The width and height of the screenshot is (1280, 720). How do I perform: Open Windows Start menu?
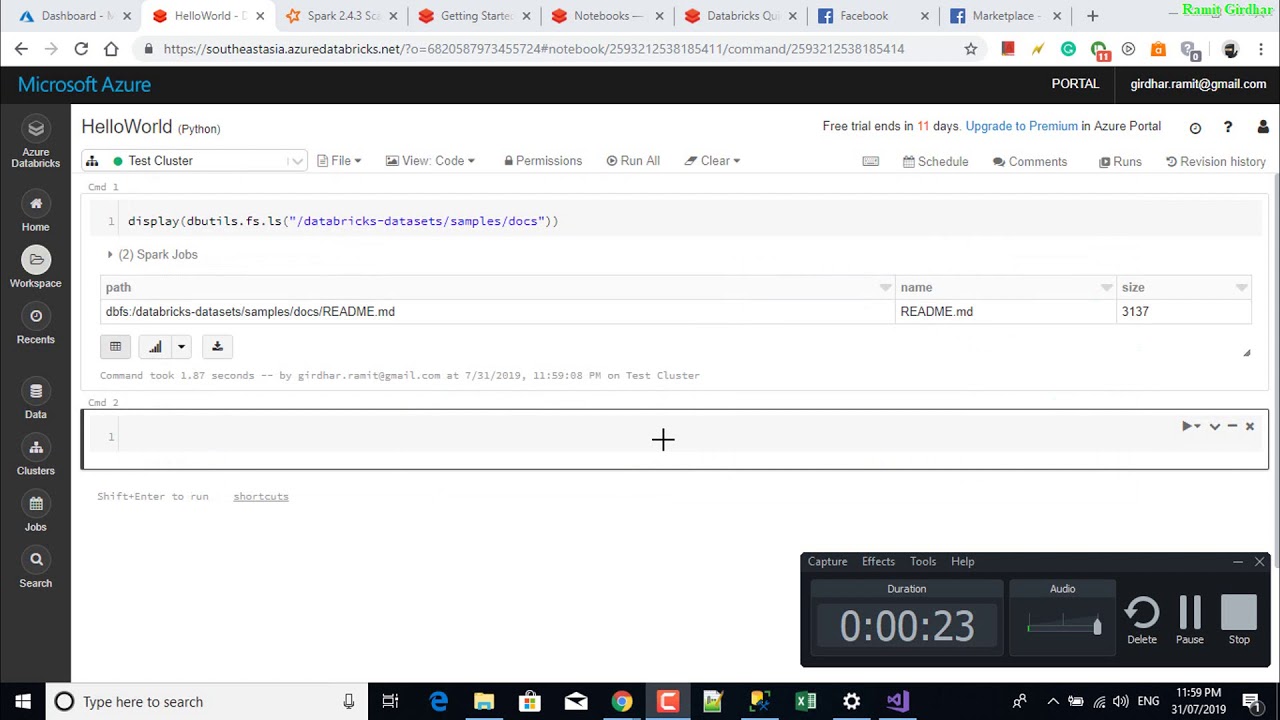click(x=23, y=701)
